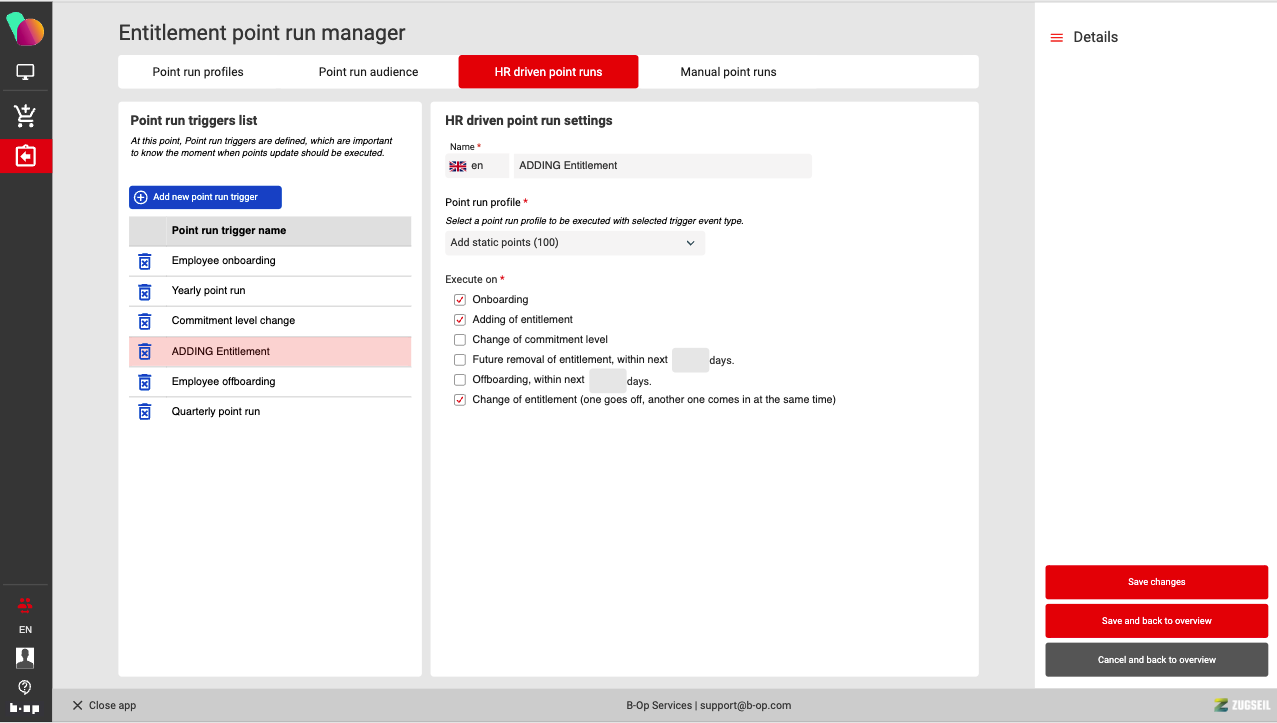Change the interface language via EN in sidebar

pos(25,630)
